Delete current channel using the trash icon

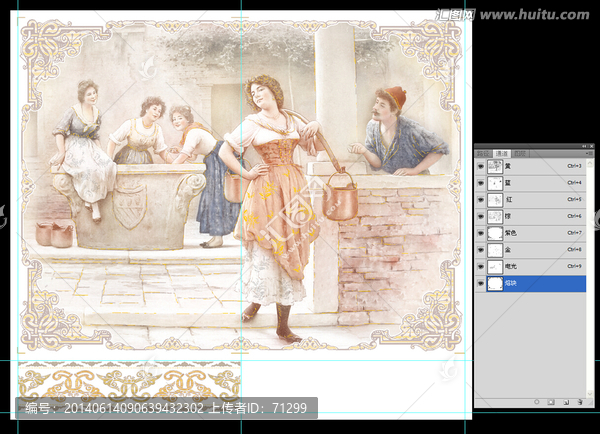click(x=580, y=402)
